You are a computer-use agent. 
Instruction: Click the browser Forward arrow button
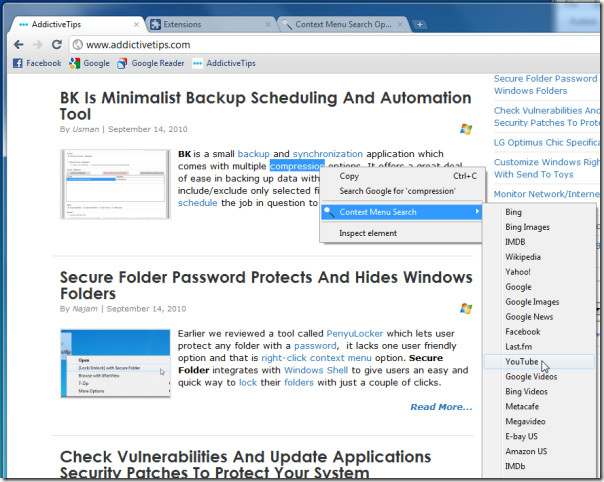37,45
